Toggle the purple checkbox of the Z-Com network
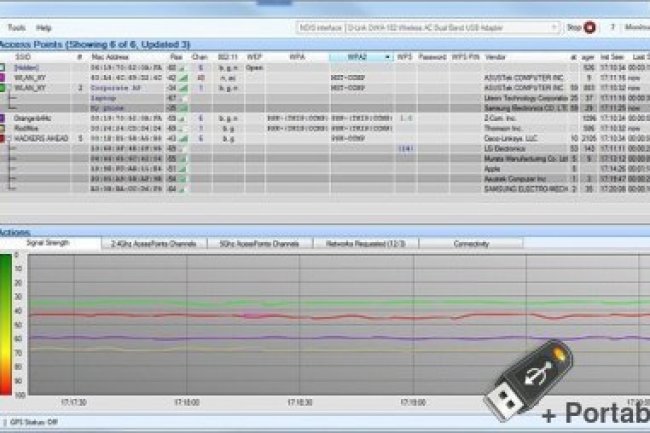Viewport: 650px width, 433px height. click(2, 118)
